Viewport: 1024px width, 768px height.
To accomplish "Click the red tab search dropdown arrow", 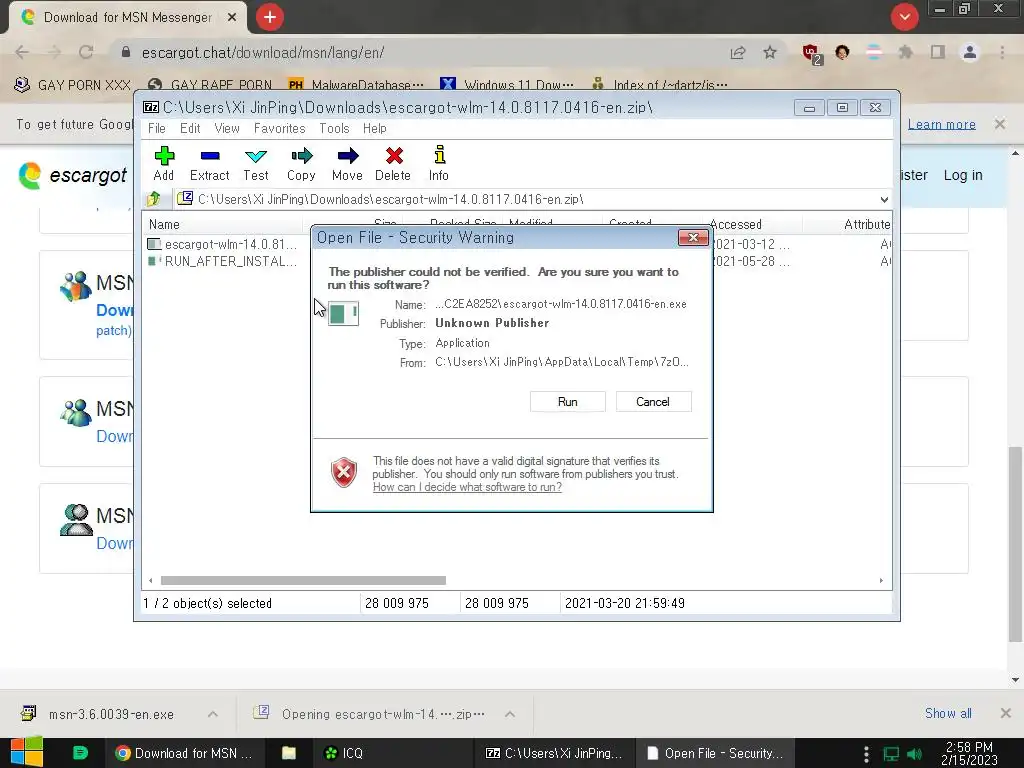I will (x=904, y=17).
